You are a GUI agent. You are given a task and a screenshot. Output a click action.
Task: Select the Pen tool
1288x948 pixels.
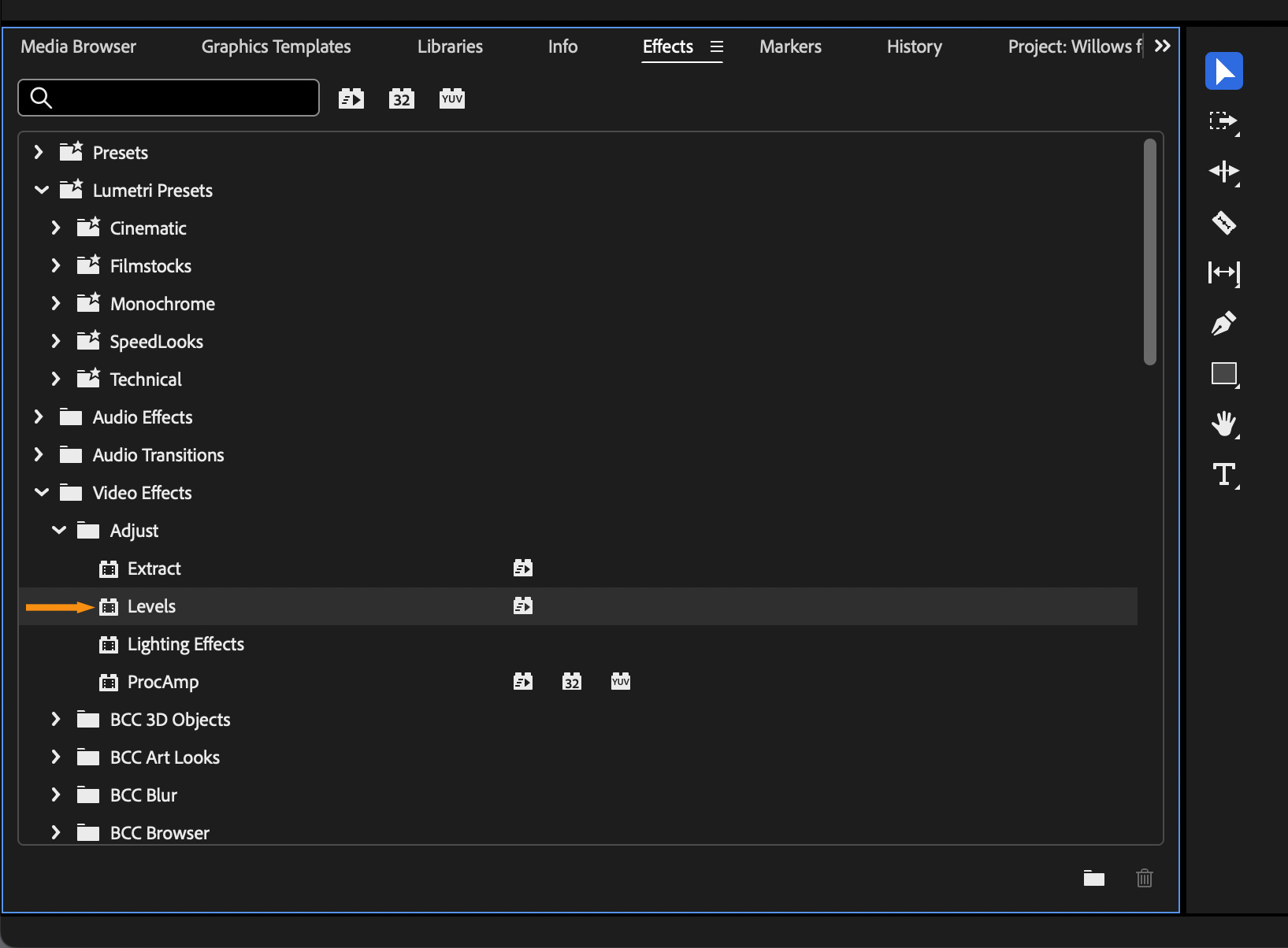click(x=1223, y=324)
